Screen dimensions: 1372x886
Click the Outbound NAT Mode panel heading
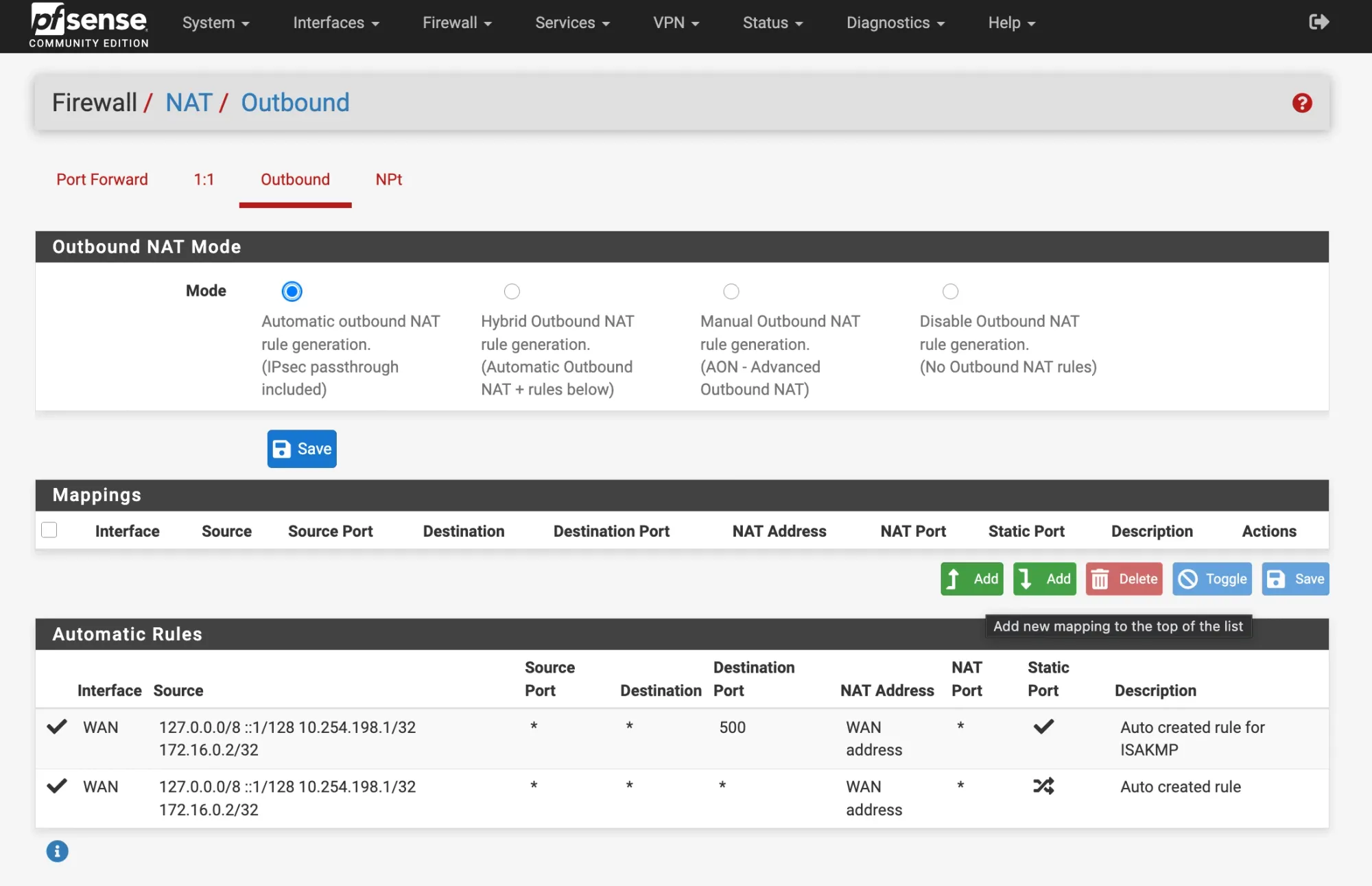point(147,246)
